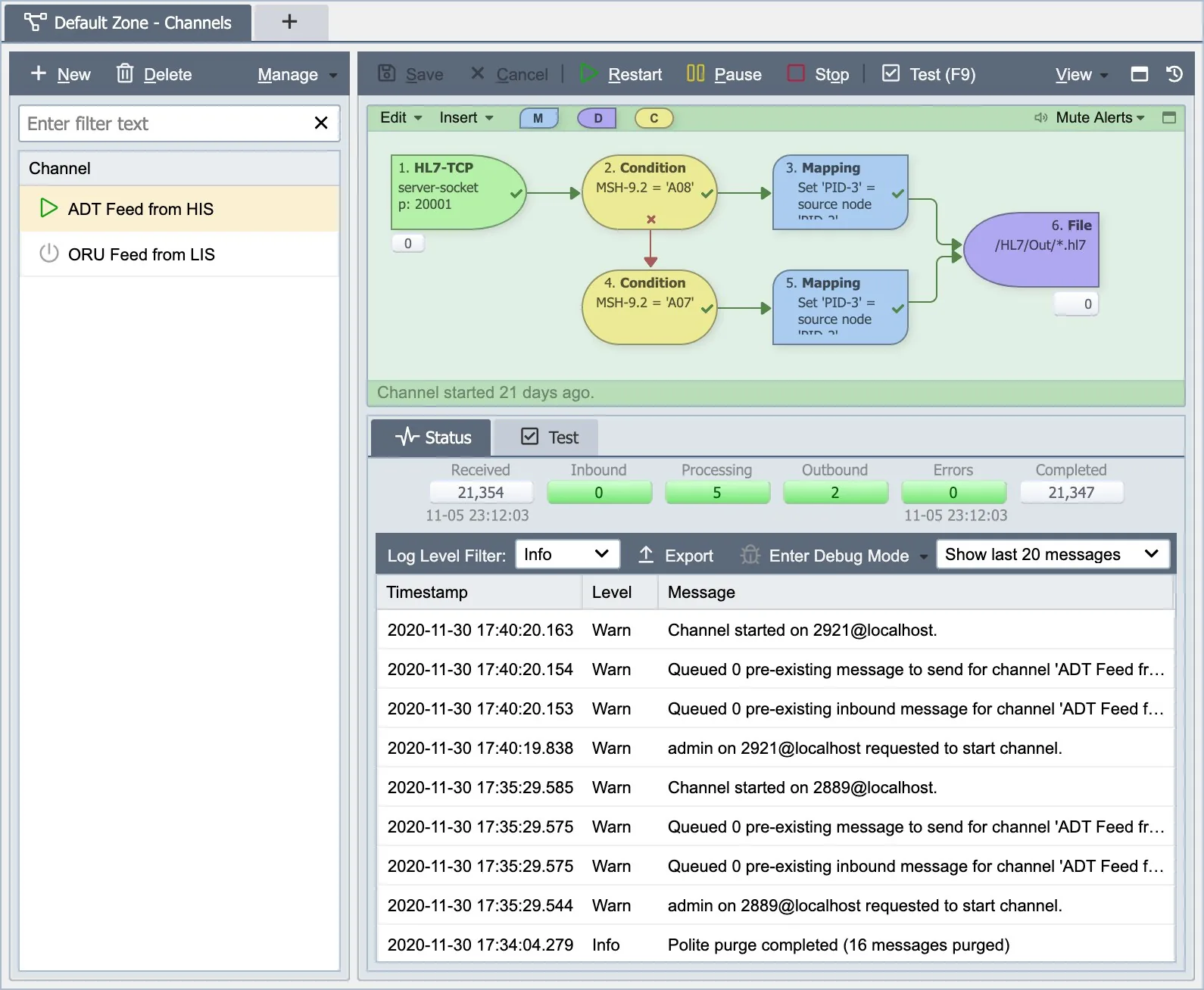Select ADT Feed from HIS channel
This screenshot has width=1204, height=990.
pos(179,209)
